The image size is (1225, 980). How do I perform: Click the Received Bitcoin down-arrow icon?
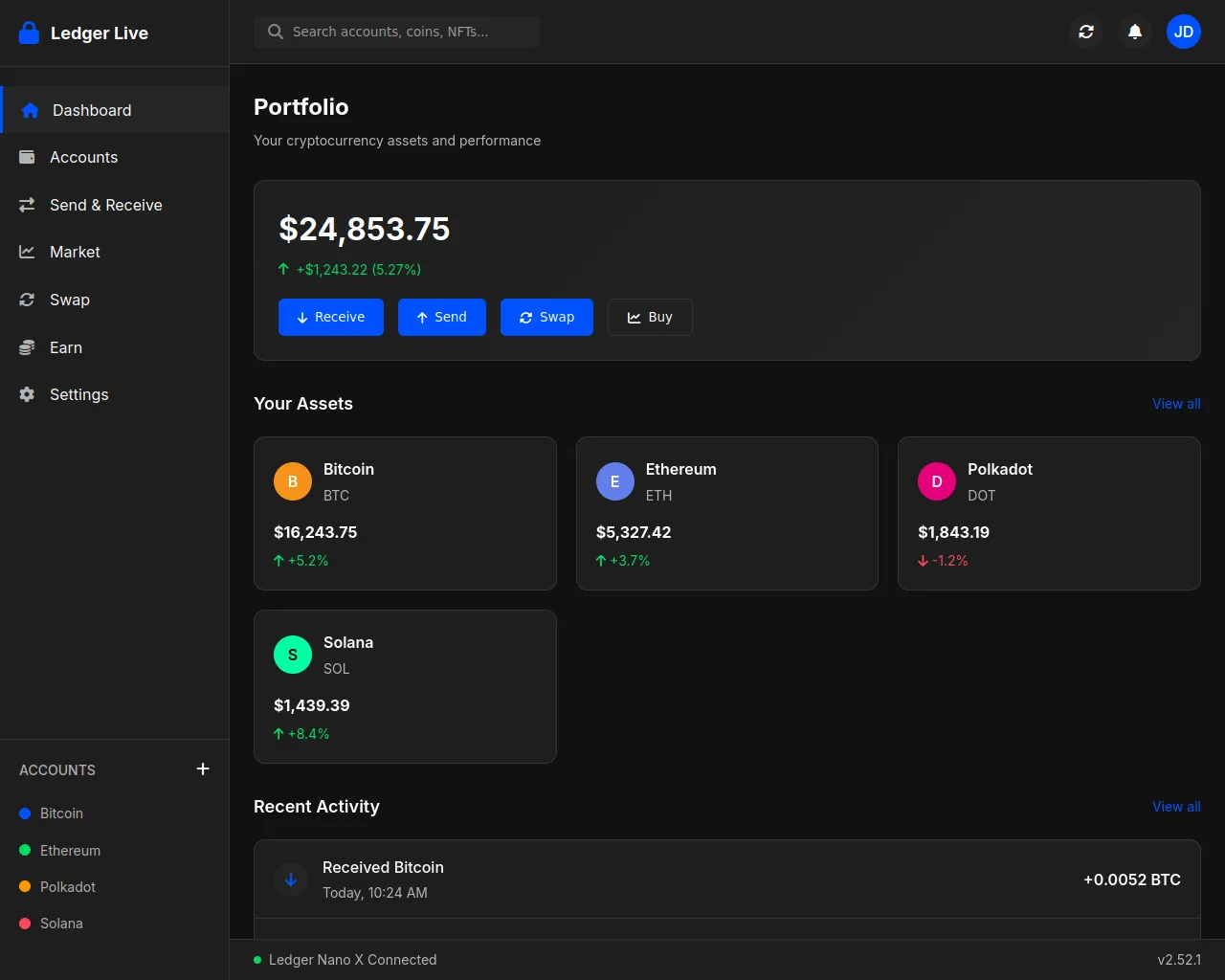pyautogui.click(x=291, y=880)
